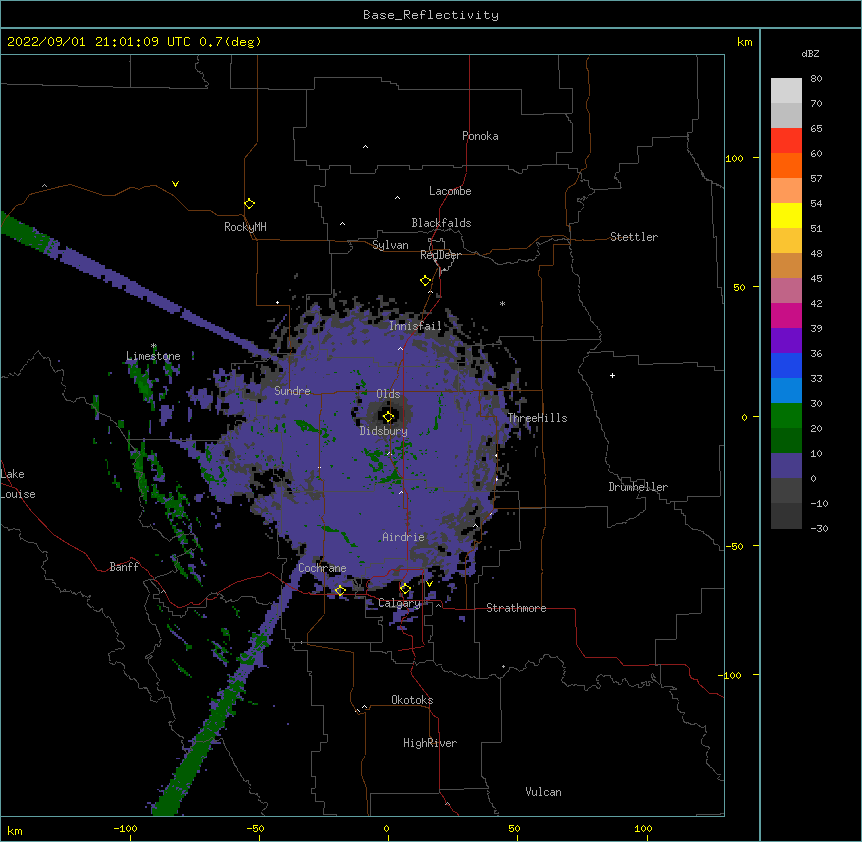
Task: Click the Lake Louise label
Action: (x=18, y=484)
